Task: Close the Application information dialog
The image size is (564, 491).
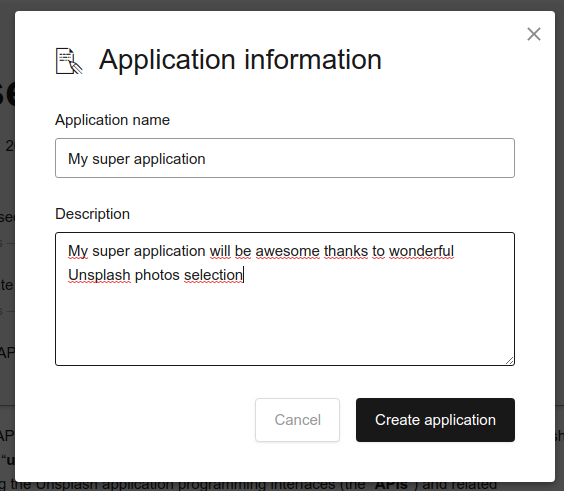Action: pos(534,35)
